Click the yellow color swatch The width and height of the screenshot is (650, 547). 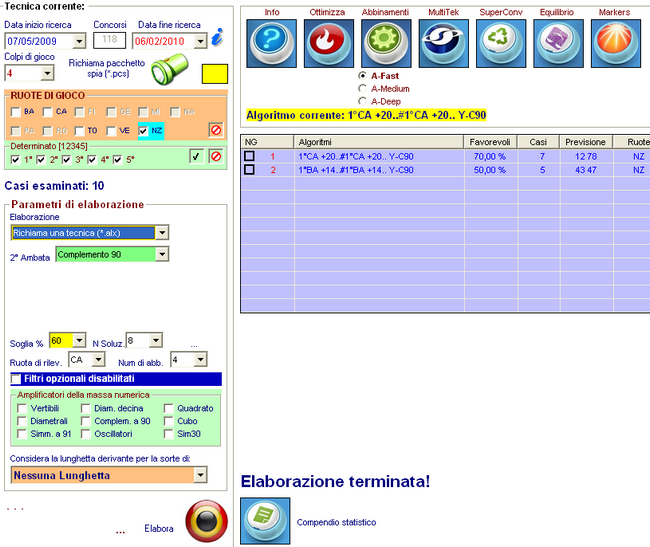click(x=215, y=74)
